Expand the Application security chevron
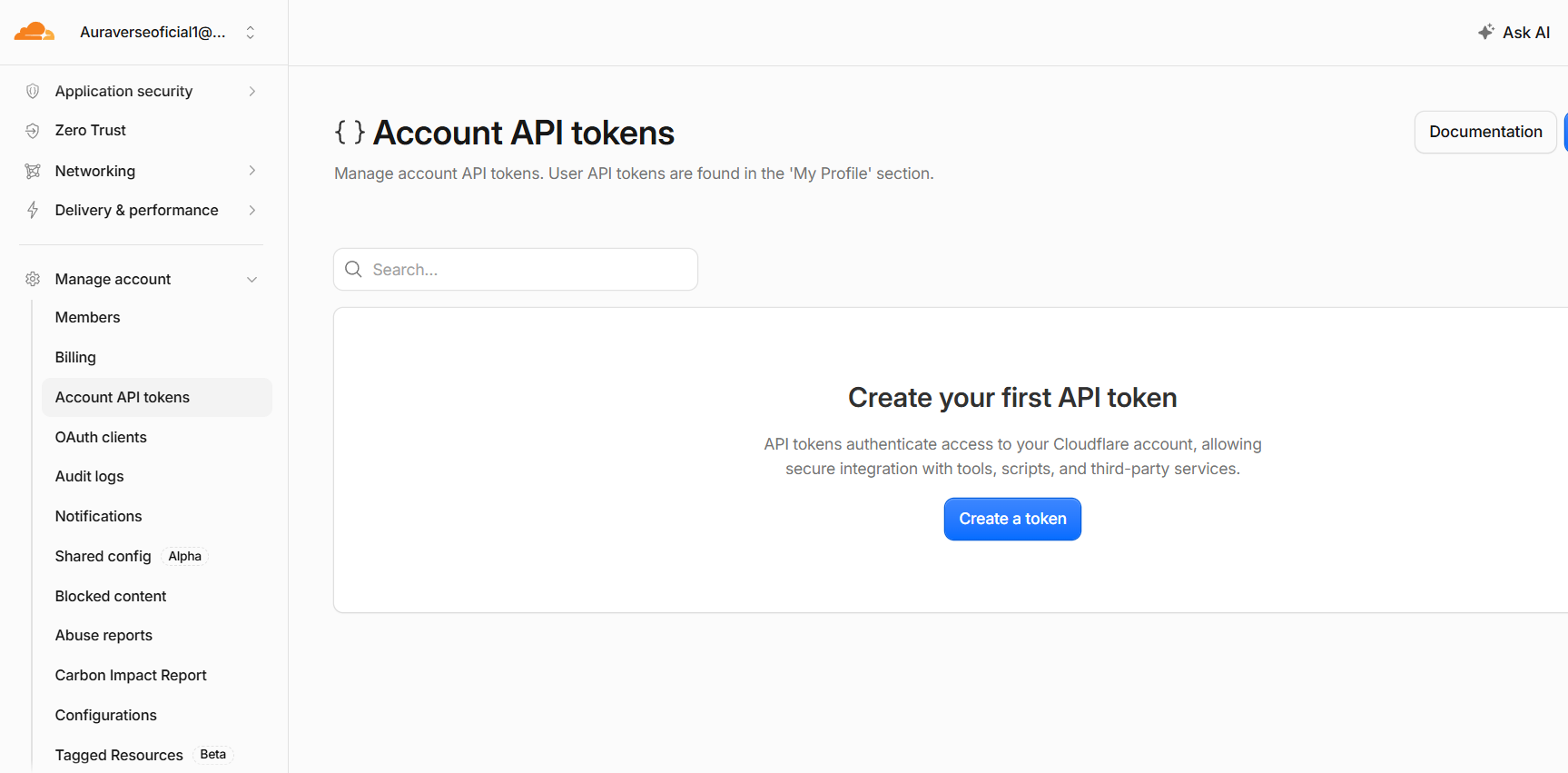 coord(252,91)
